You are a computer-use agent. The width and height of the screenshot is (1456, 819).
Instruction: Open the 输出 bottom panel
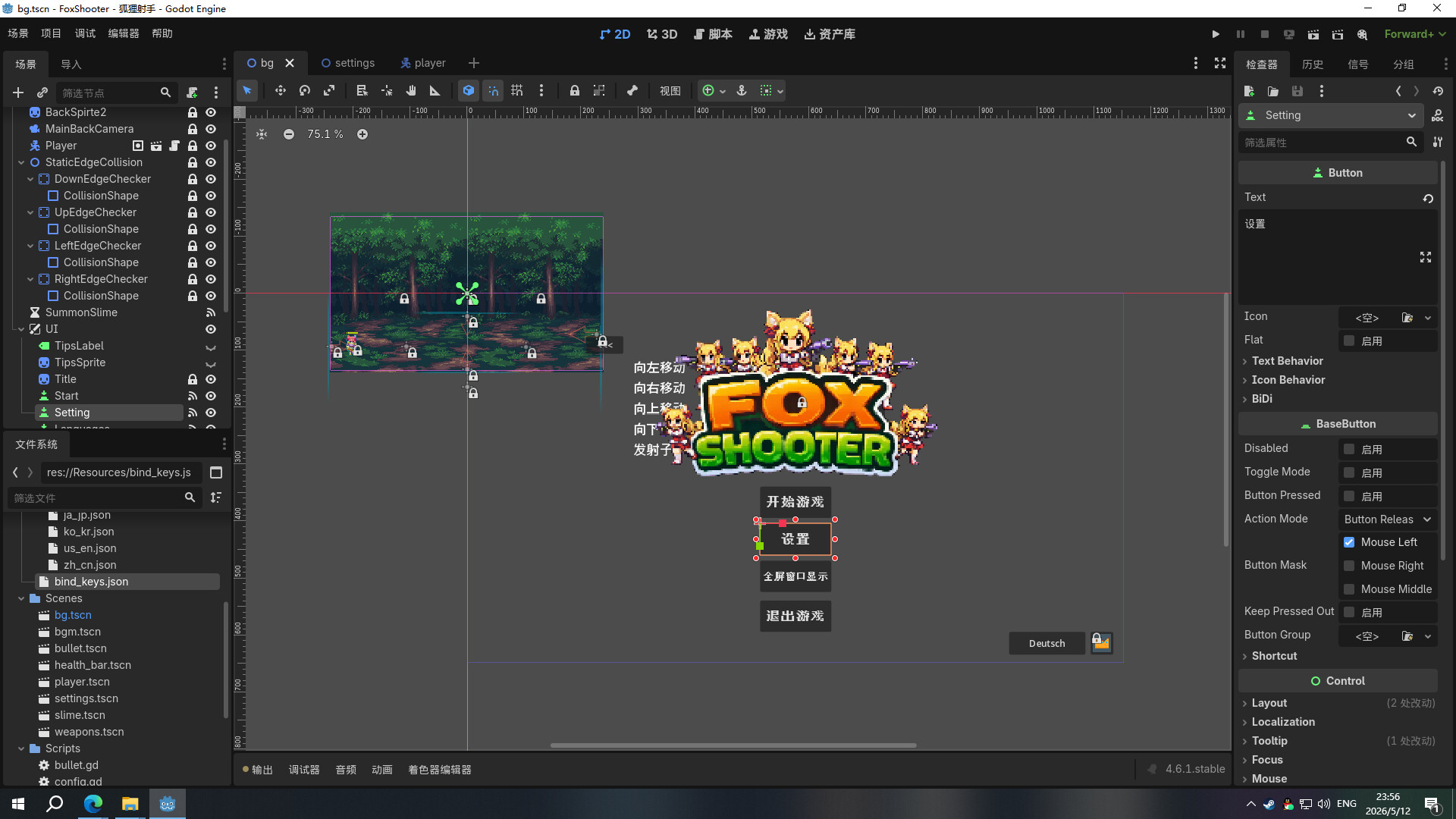(x=257, y=770)
